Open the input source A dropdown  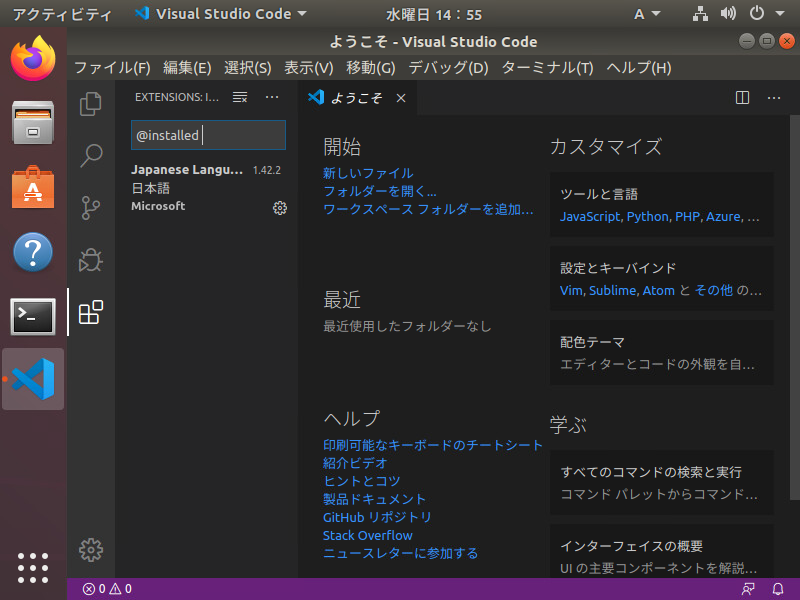(x=647, y=14)
